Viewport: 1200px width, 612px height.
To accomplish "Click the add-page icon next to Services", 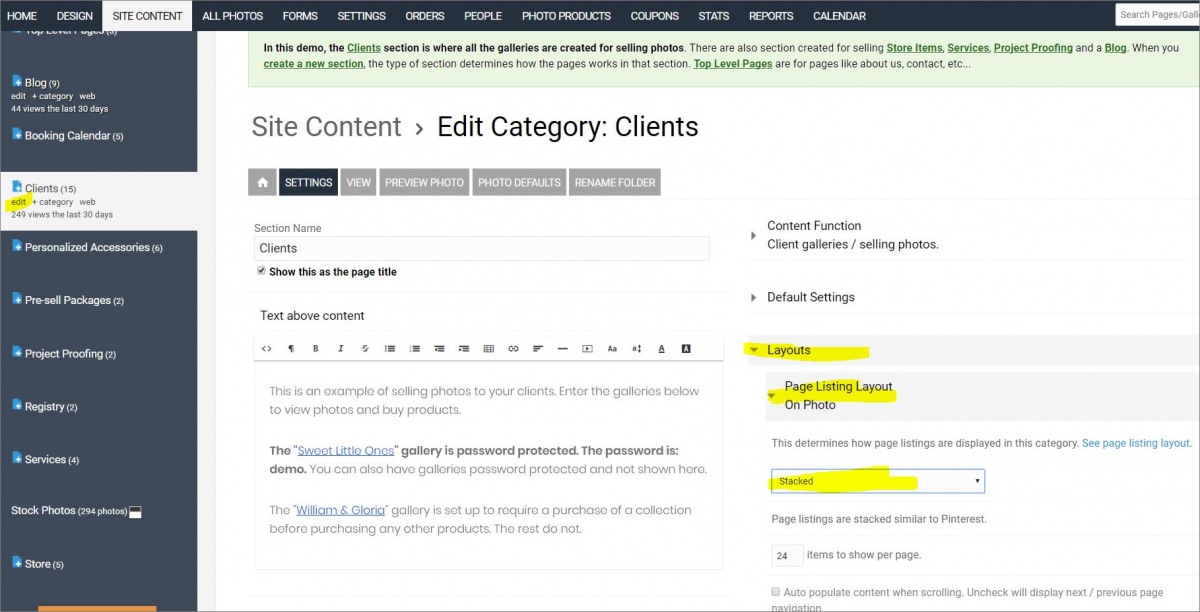I will point(17,459).
